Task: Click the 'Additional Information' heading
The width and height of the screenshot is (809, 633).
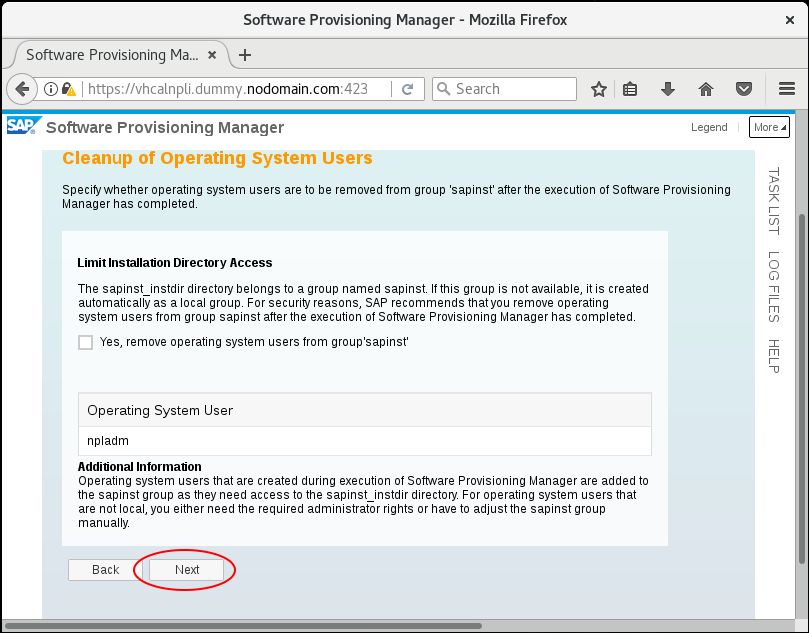Action: [x=140, y=466]
